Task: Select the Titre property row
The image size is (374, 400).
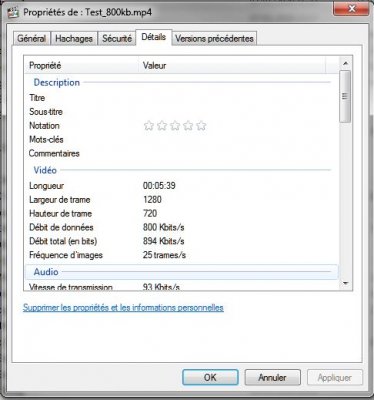Action: pyautogui.click(x=182, y=98)
